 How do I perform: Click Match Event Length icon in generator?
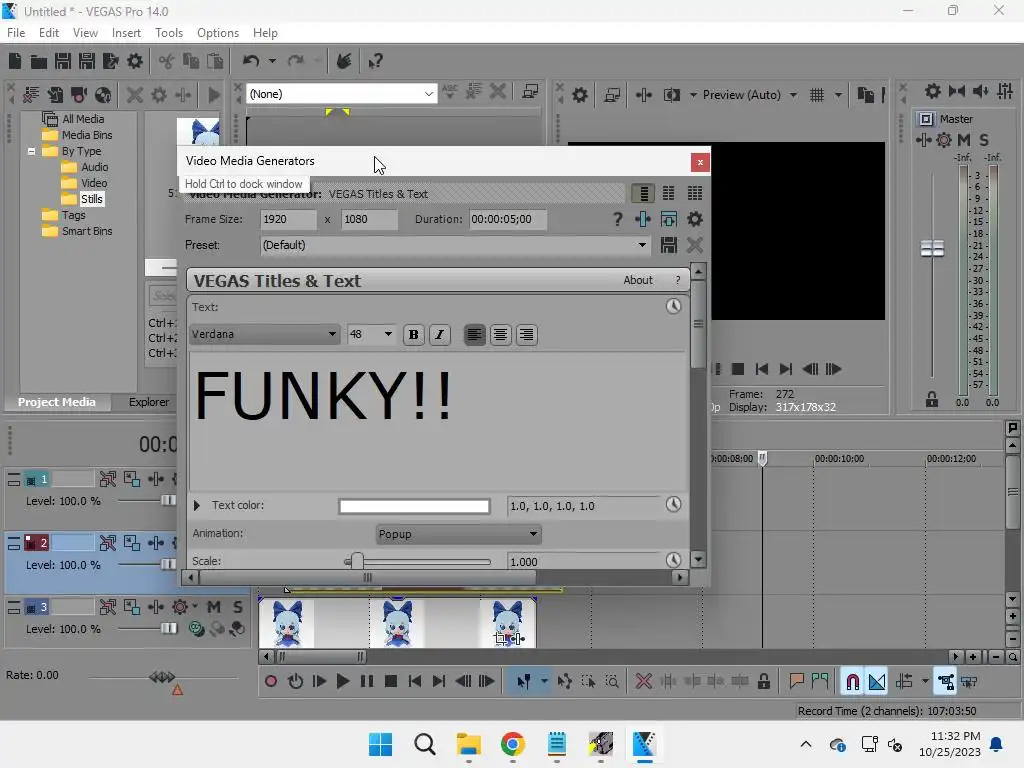[668, 219]
